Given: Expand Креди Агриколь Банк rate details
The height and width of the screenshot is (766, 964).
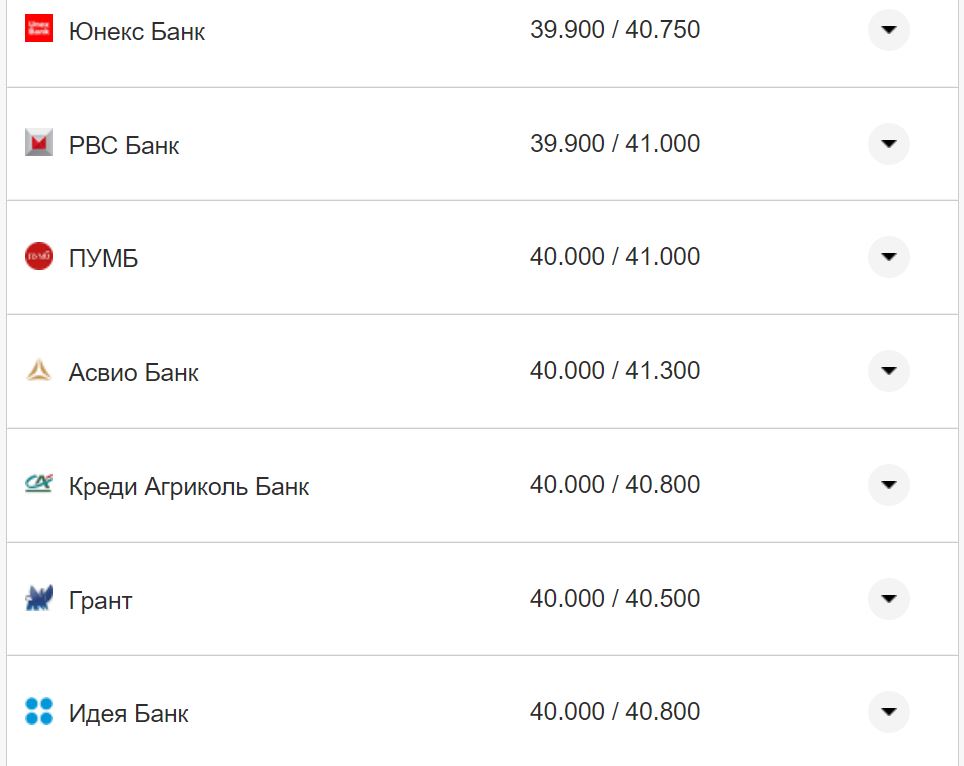Looking at the screenshot, I should point(888,485).
